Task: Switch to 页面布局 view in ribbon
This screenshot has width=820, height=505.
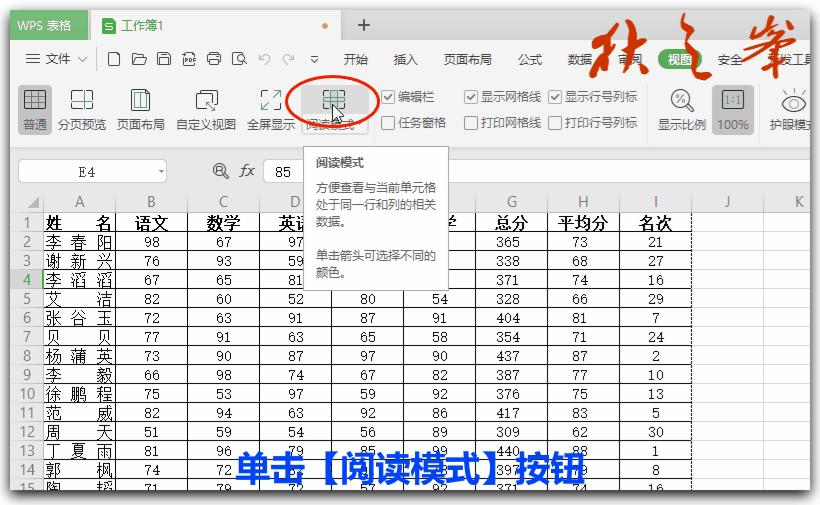Action: 141,110
